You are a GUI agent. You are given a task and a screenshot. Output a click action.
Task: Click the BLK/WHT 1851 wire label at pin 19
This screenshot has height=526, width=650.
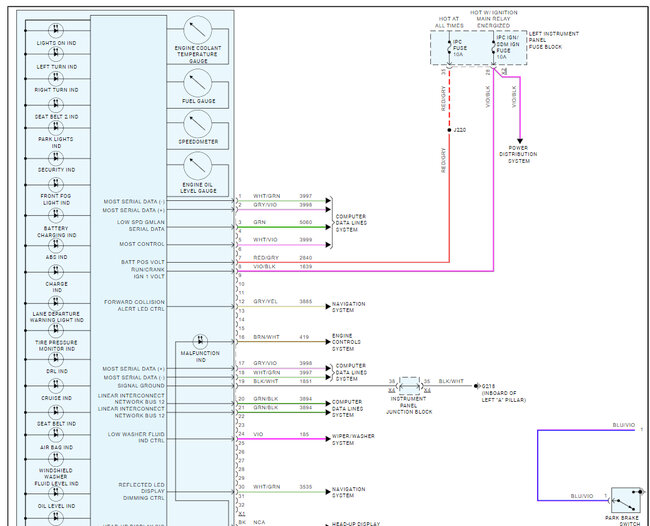tap(282, 381)
